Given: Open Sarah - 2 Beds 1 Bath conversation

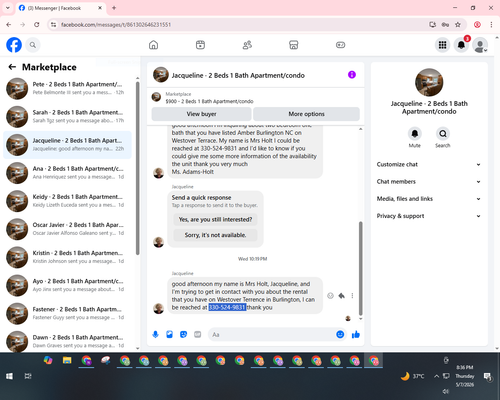Looking at the screenshot, I should pyautogui.click(x=67, y=117).
